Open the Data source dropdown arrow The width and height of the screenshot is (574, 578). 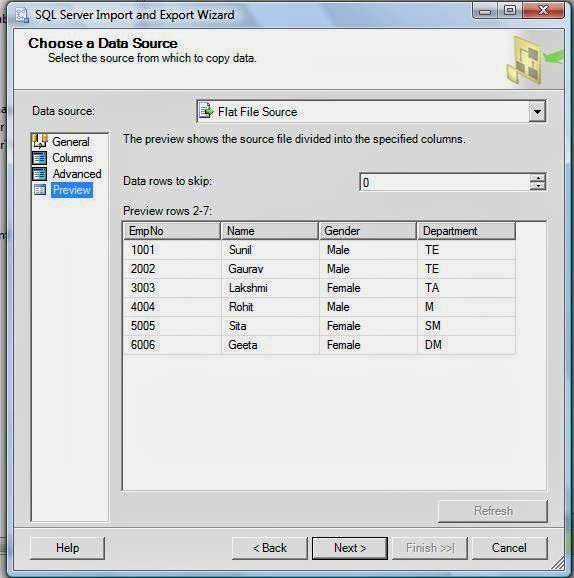pos(538,111)
